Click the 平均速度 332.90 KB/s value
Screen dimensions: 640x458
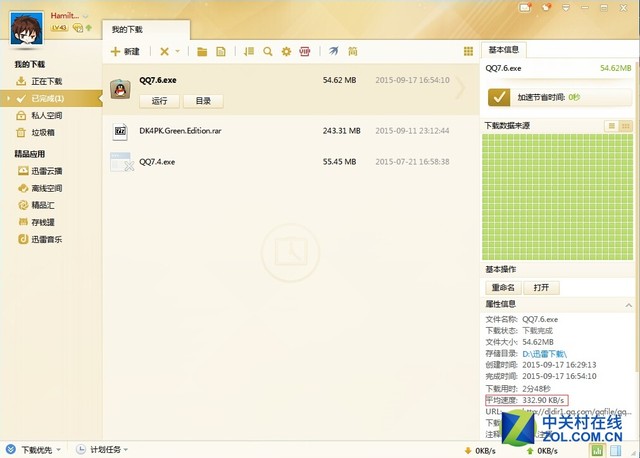click(x=543, y=400)
